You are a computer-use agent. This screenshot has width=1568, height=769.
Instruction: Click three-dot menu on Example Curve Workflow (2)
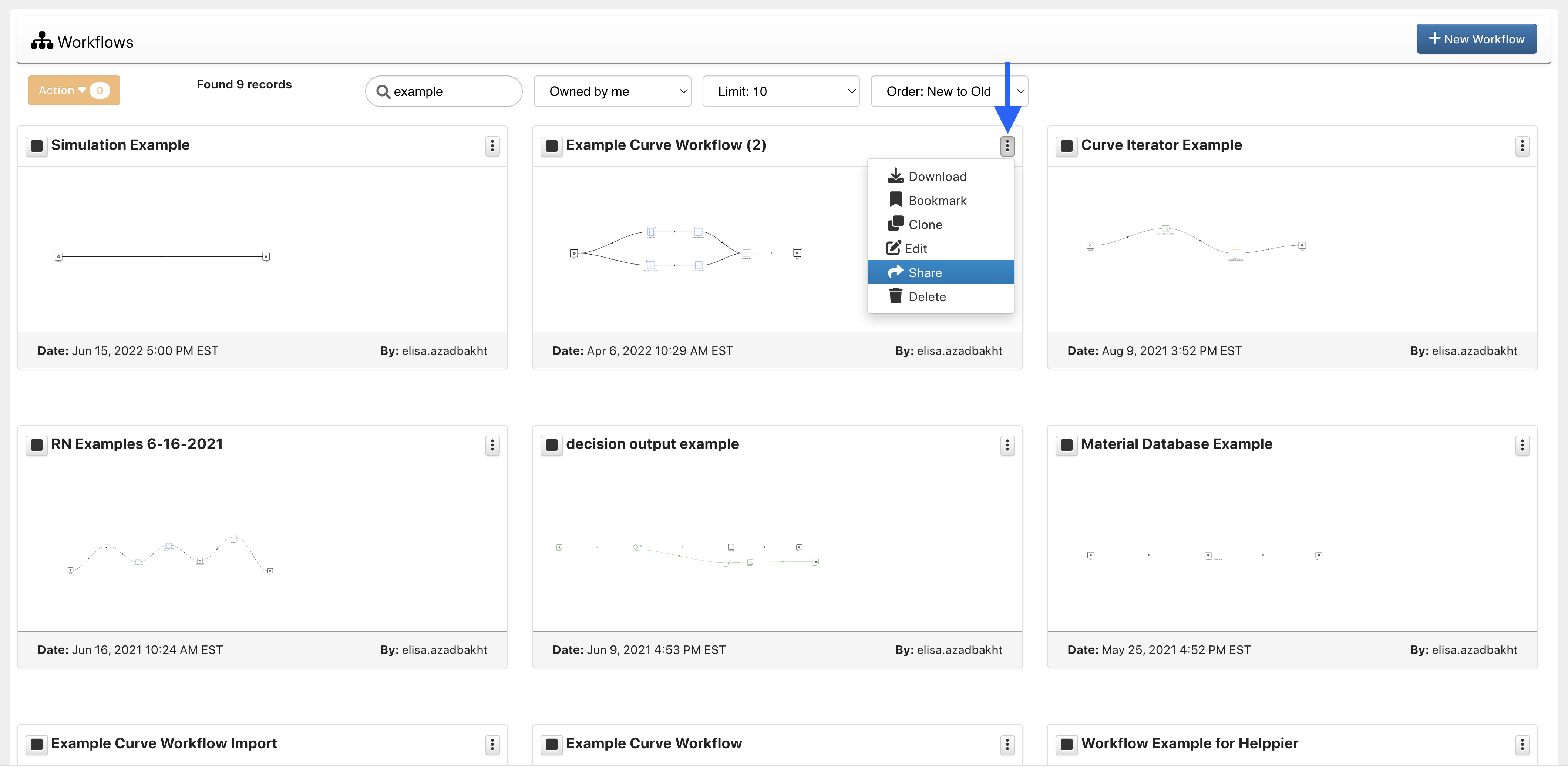(1007, 145)
